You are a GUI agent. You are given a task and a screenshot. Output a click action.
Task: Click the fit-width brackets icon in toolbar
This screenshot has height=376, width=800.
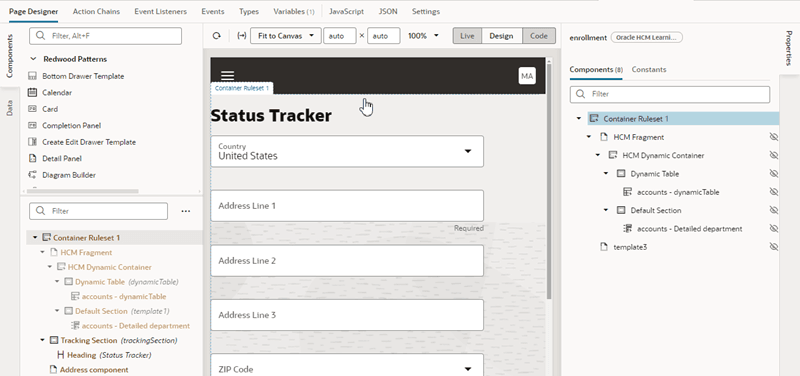pos(242,36)
